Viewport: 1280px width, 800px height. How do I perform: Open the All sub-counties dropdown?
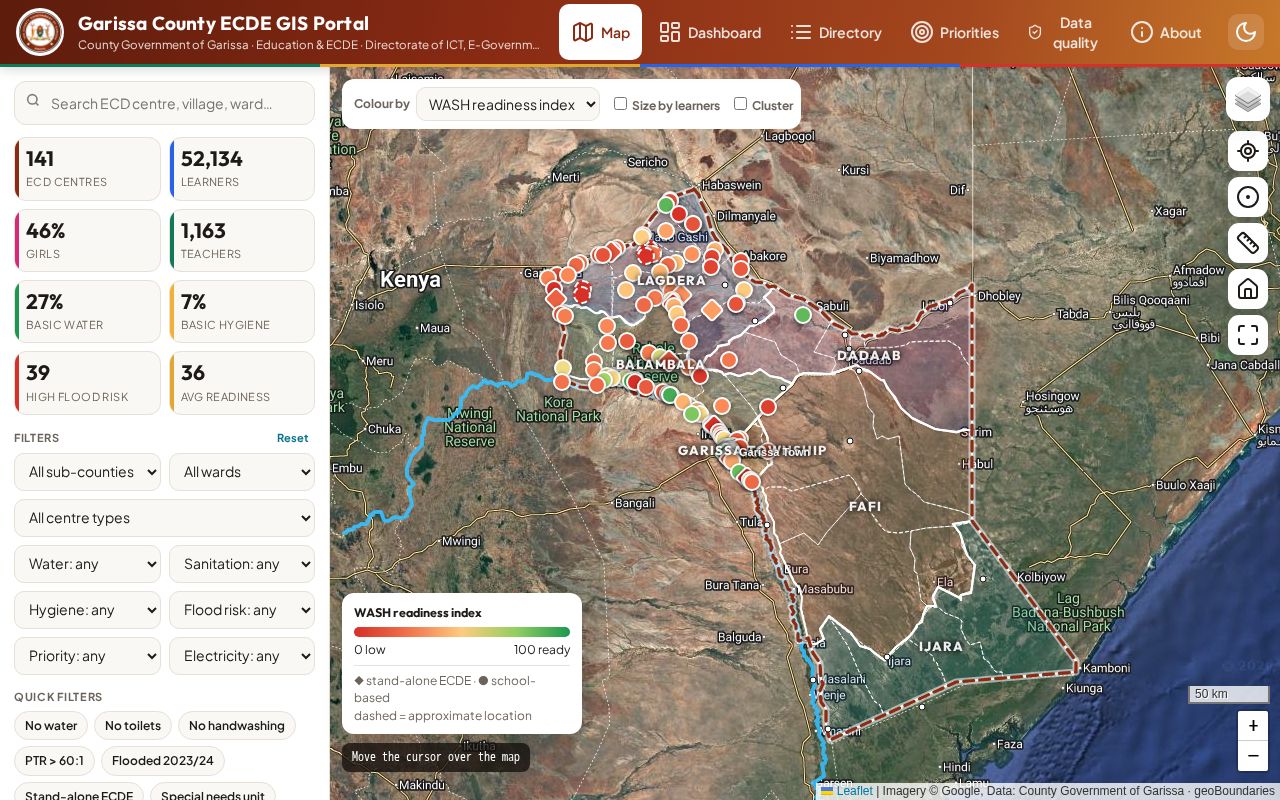click(x=87, y=472)
